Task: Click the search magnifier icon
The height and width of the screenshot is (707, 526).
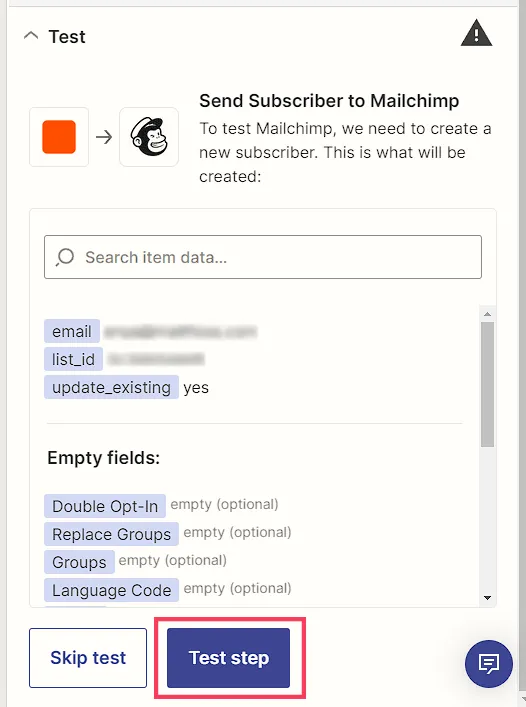Action: click(65, 257)
